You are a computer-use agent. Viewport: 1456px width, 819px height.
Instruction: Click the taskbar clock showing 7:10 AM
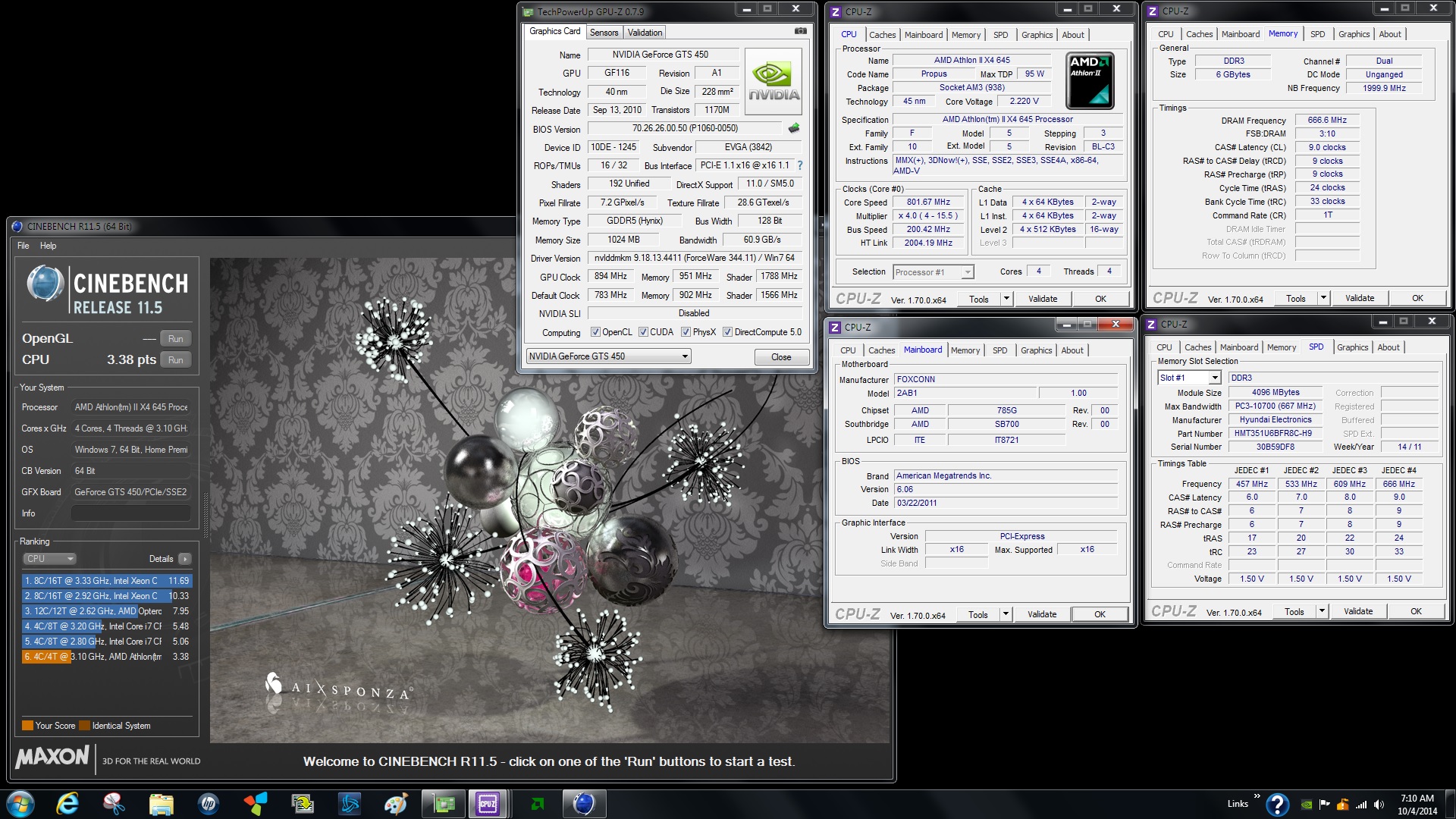pos(1417,805)
